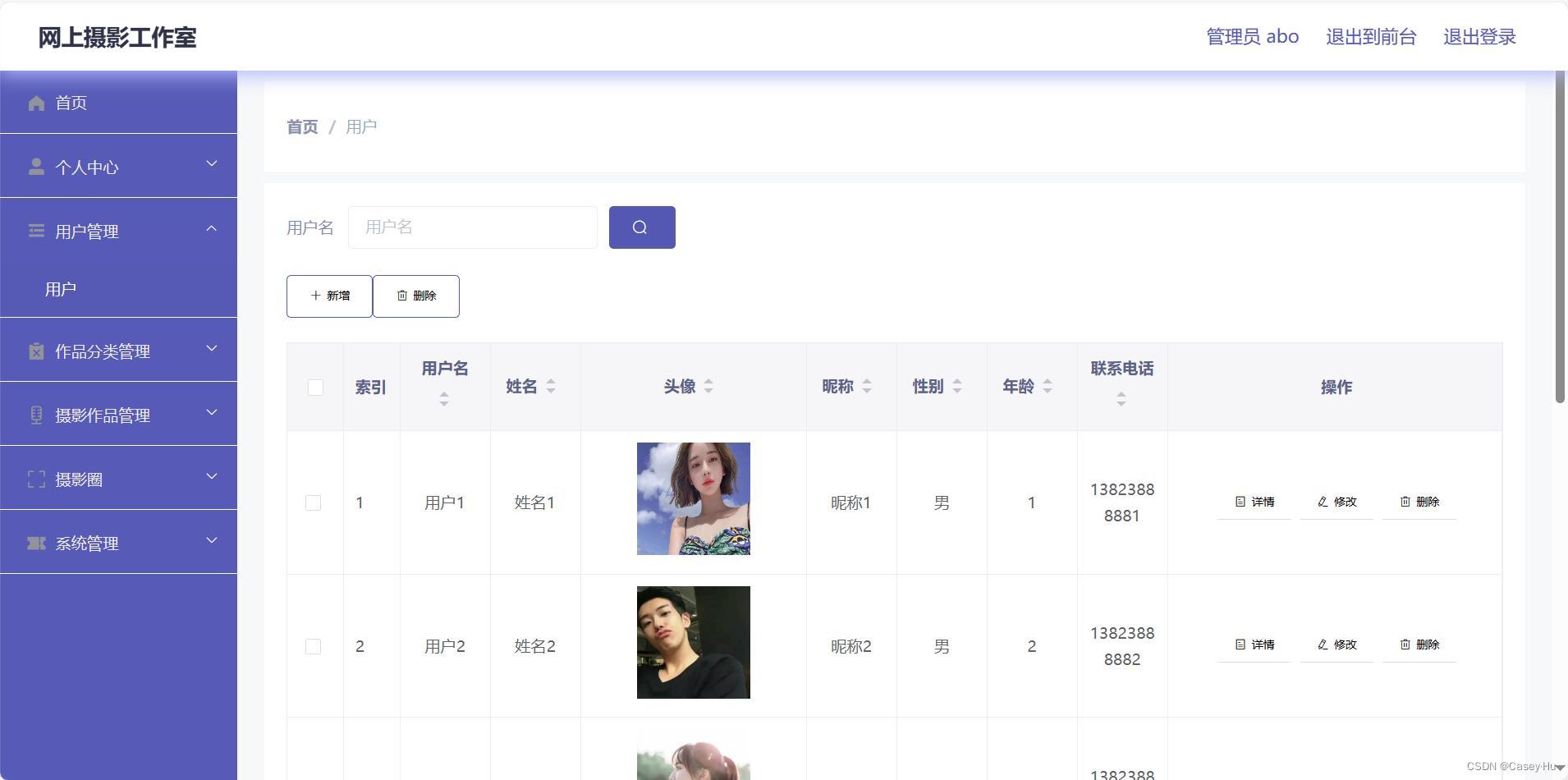Click the 用户1 username cell
This screenshot has width=1568, height=780.
[445, 502]
